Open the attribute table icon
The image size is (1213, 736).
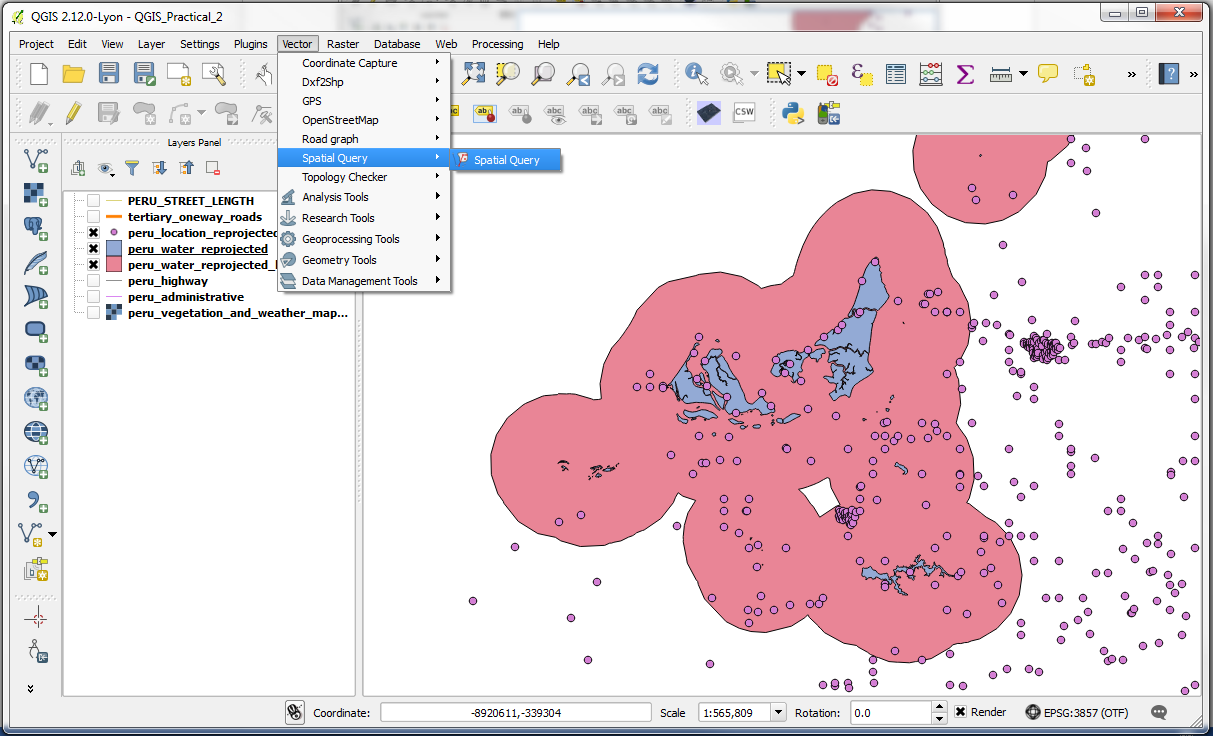(x=896, y=74)
